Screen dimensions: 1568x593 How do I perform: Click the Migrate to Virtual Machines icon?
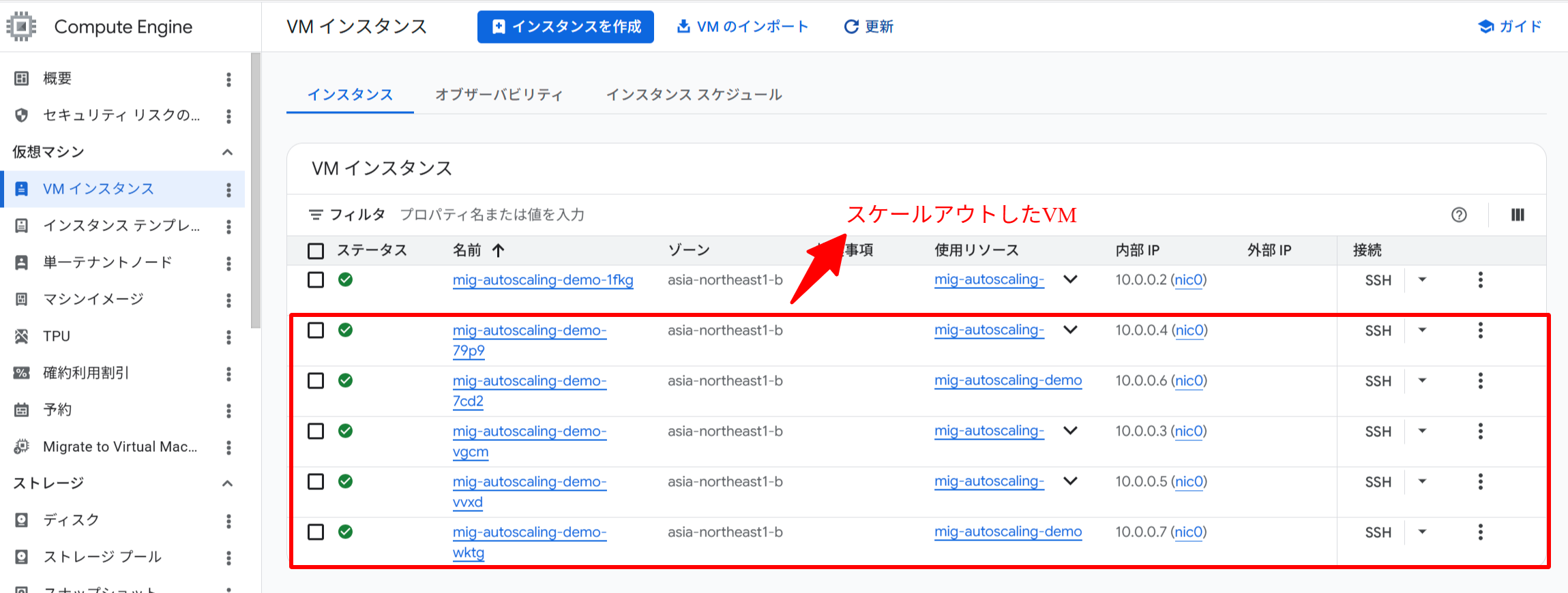click(x=22, y=446)
